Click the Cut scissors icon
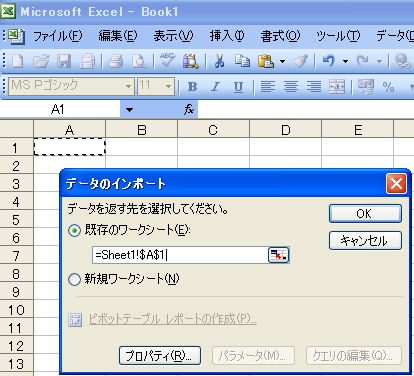Screen dimensions: 414x376 click(219, 61)
